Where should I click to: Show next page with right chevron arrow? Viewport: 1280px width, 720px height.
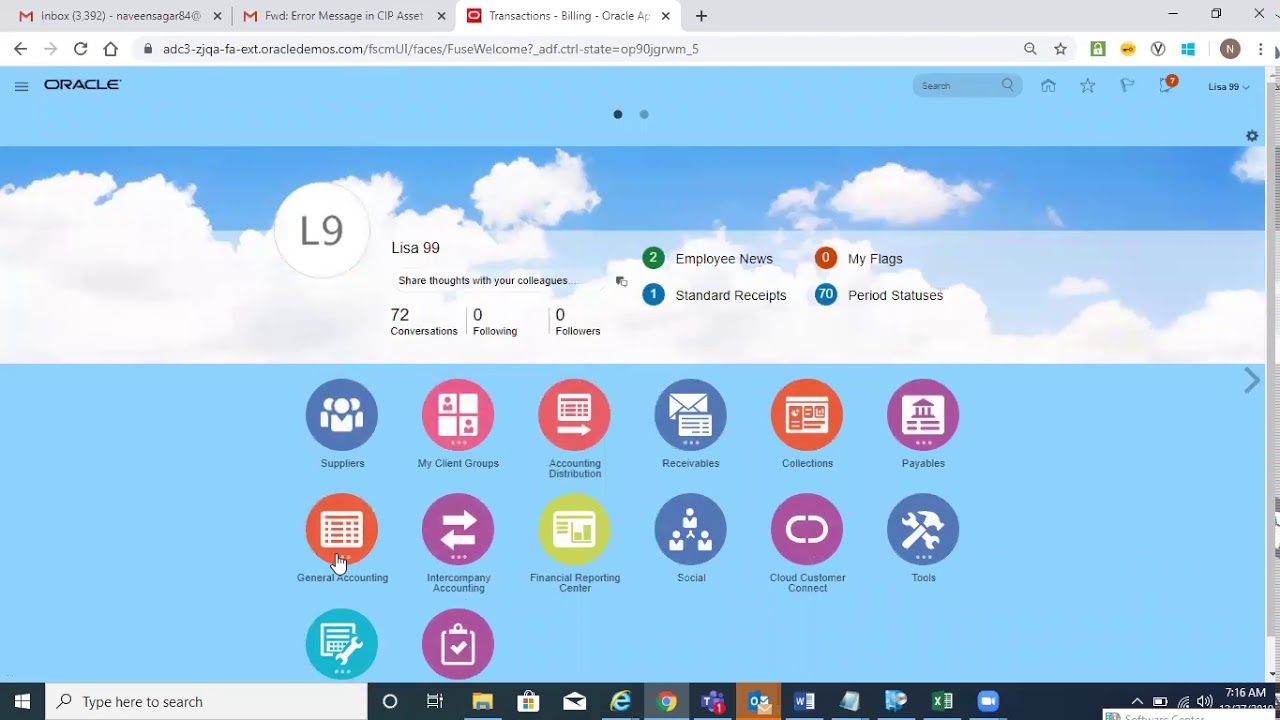click(1252, 380)
